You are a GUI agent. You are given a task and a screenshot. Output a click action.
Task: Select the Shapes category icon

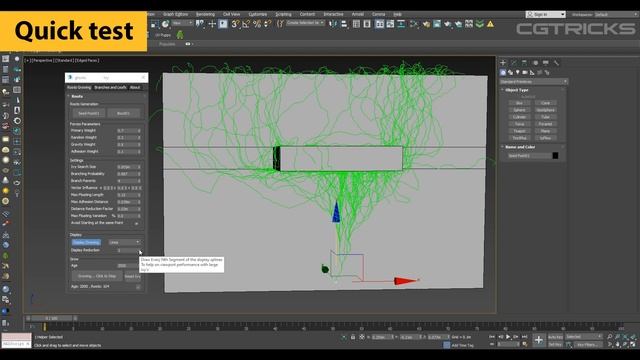[510, 72]
